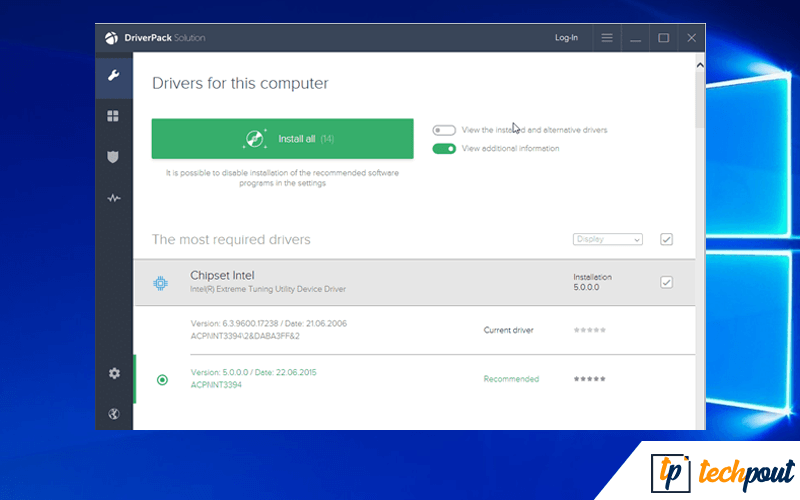Image resolution: width=800 pixels, height=500 pixels.
Task: Open the wrench Drivers section in sidebar
Action: 114,76
